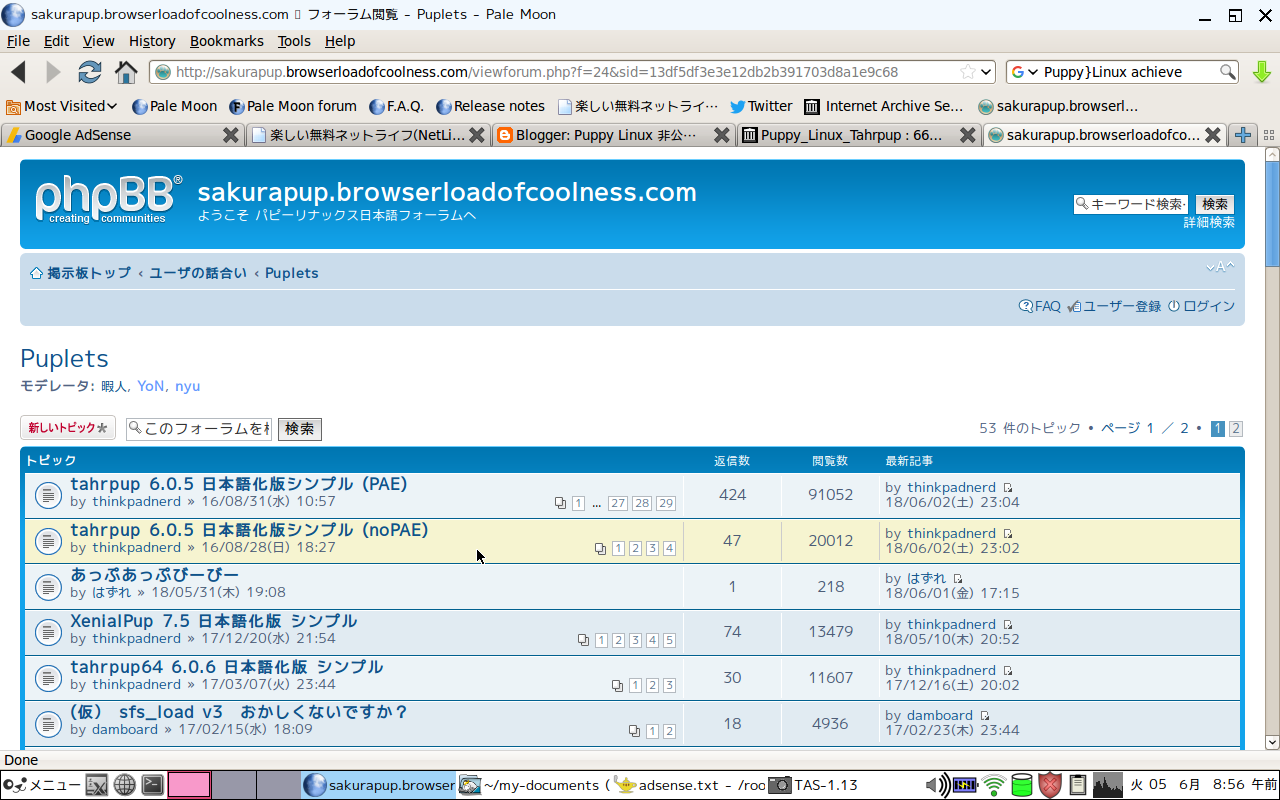
Task: Open topic tahrpup 6.0.5 日本語化版シンプル (noPAE)
Action: pos(249,530)
